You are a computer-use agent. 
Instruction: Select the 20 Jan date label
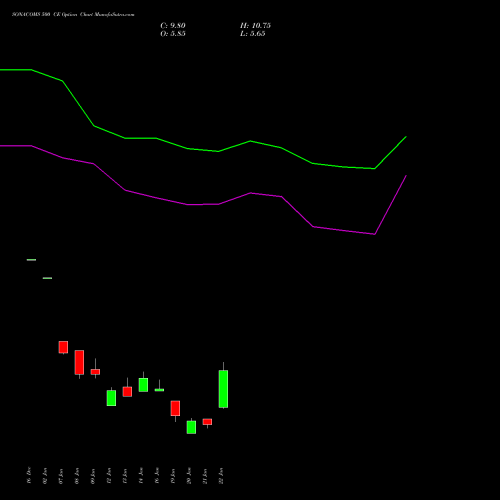(189, 476)
